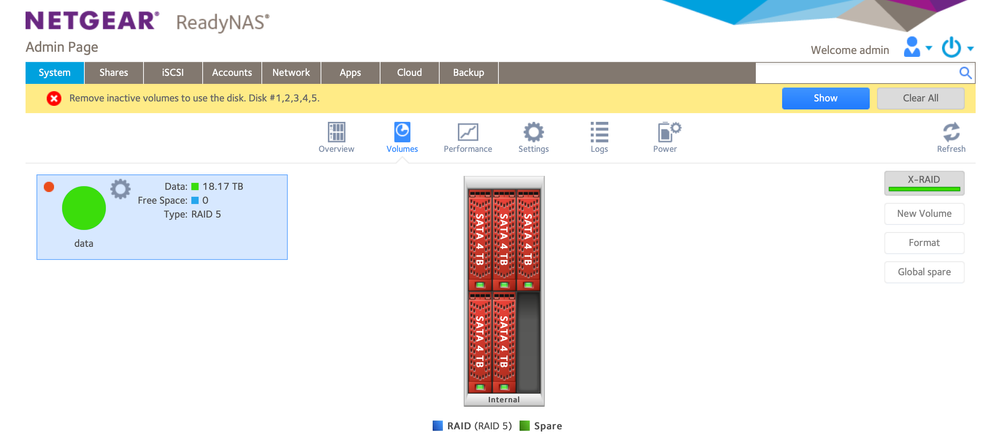The height and width of the screenshot is (438, 999).
Task: Click the '18.17 TB' data value
Action: (x=223, y=187)
